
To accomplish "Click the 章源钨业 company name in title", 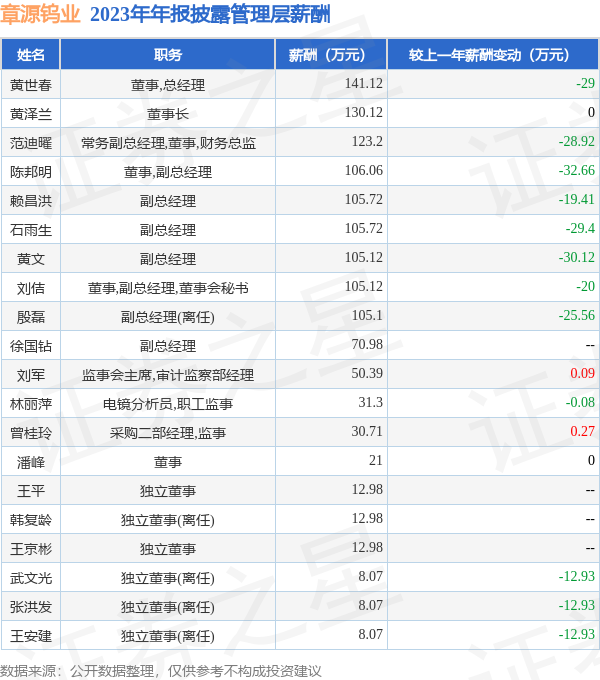I will [40, 14].
